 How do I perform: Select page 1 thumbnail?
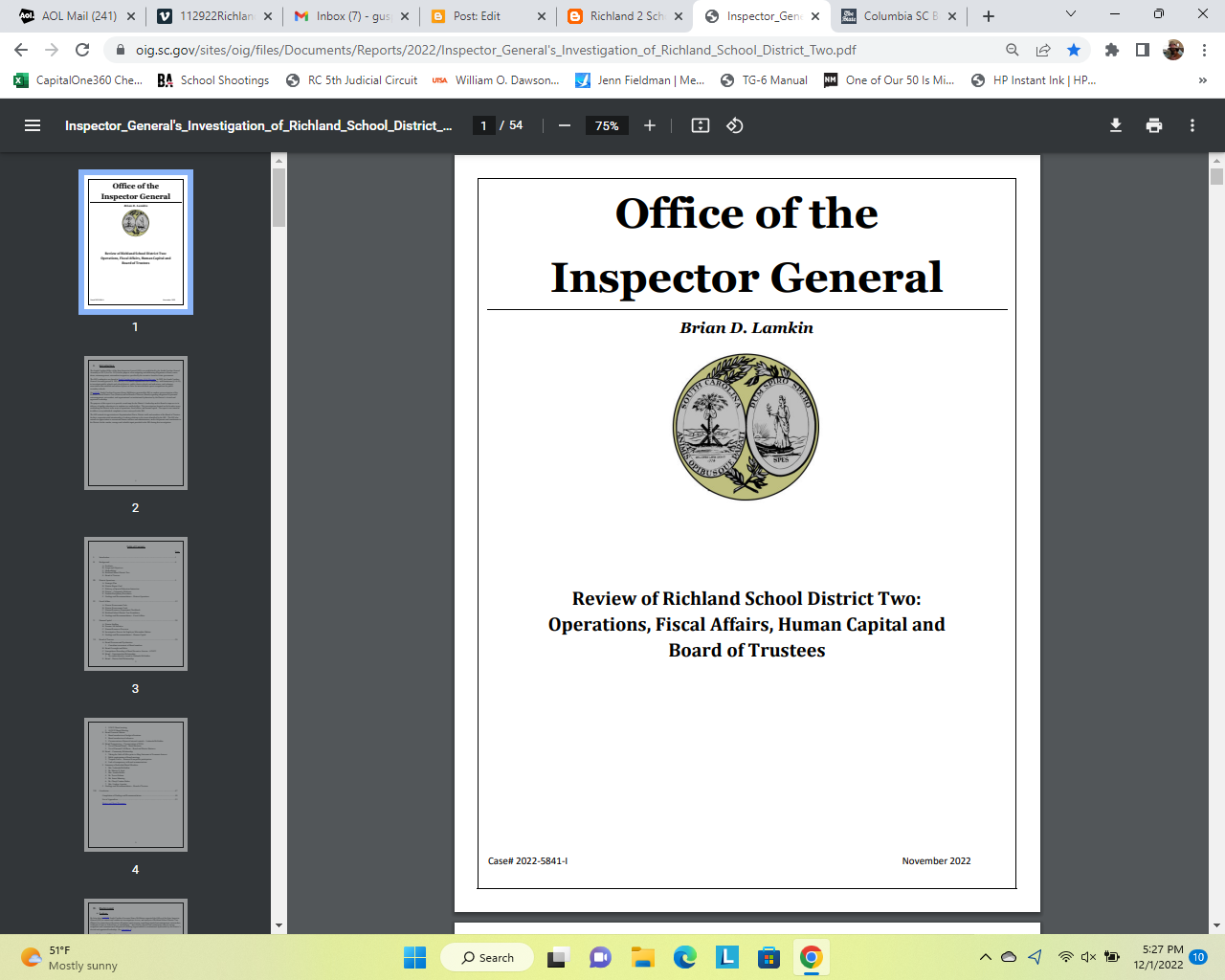[x=136, y=242]
